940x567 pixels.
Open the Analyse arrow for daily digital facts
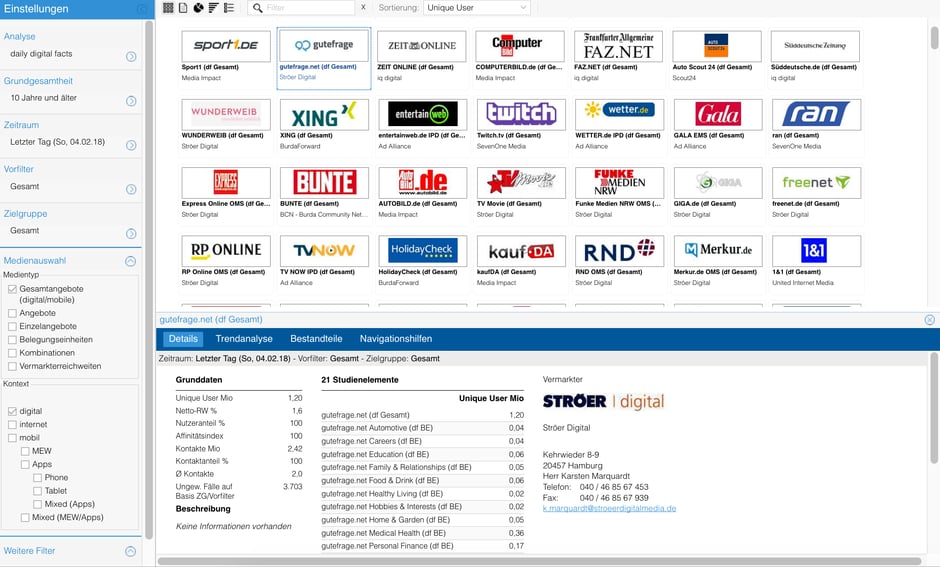[131, 57]
